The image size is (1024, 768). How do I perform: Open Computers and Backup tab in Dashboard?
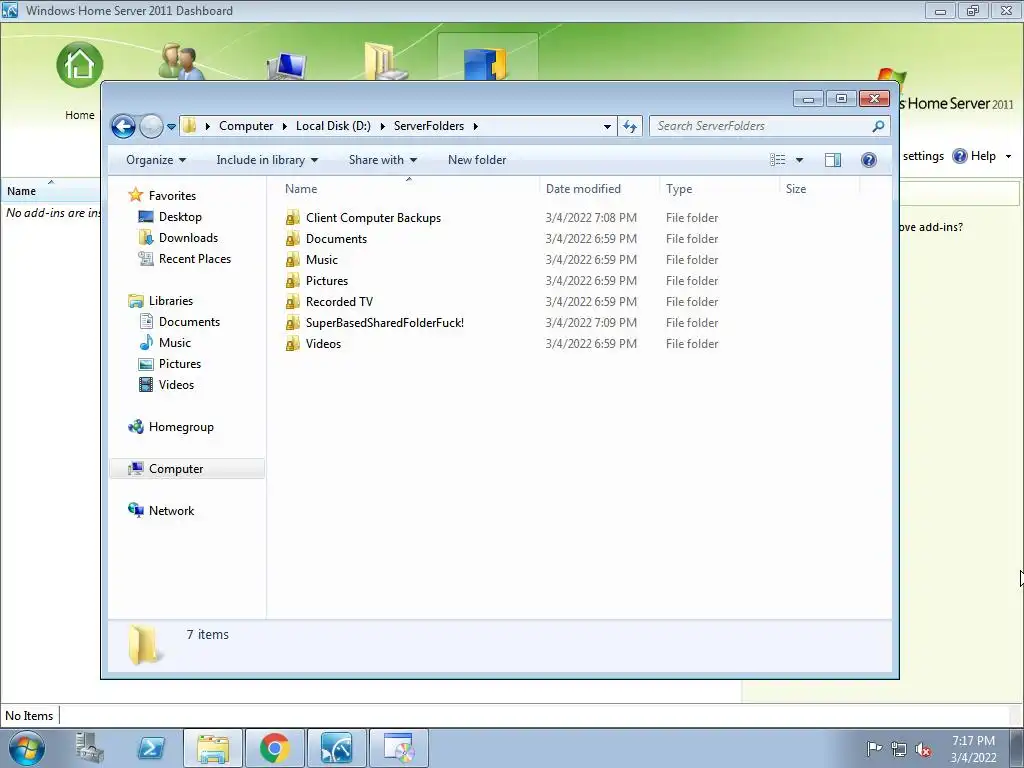tap(287, 66)
